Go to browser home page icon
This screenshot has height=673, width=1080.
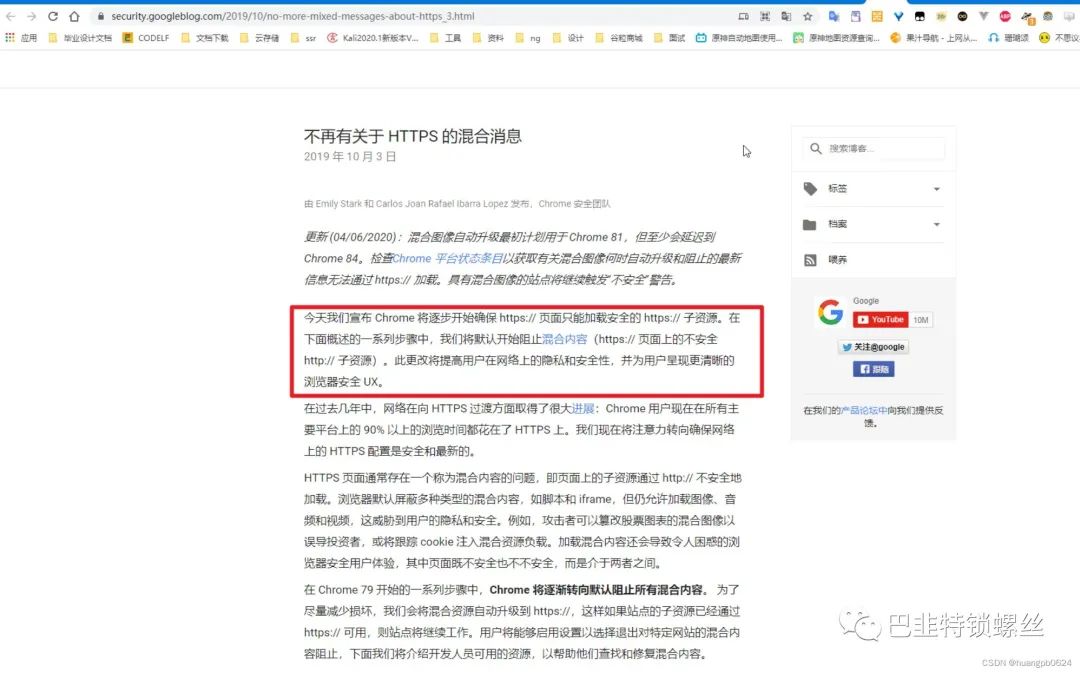tap(73, 16)
